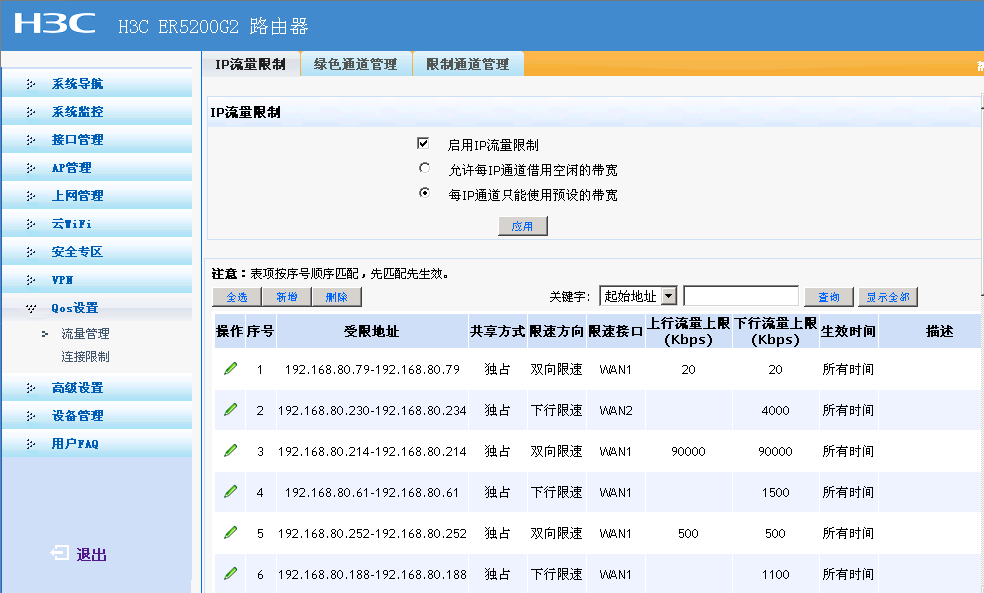
Task: Click the 90000 uplink value in row 3
Action: click(688, 451)
